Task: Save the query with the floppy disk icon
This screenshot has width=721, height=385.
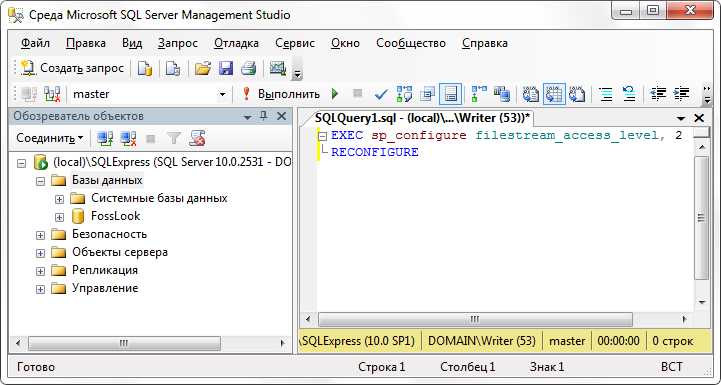Action: coord(226,69)
